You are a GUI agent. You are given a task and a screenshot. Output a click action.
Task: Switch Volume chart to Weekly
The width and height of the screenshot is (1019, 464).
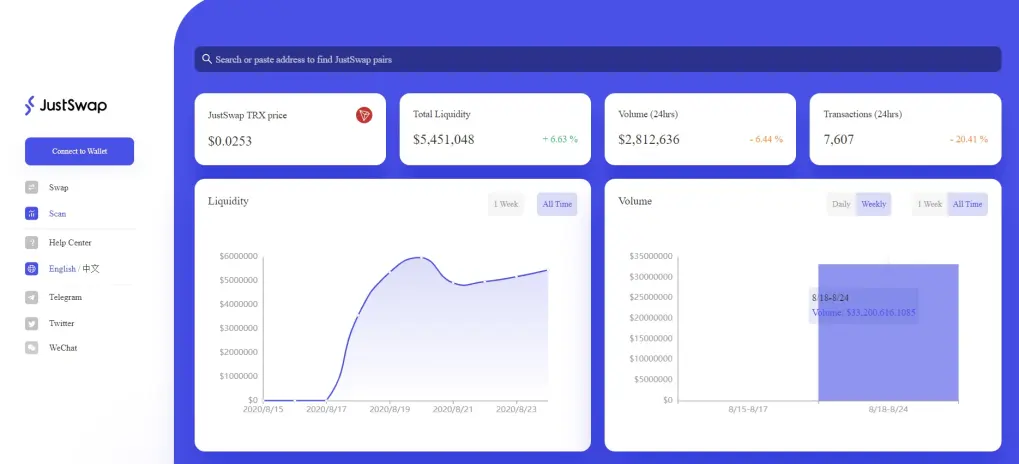coord(873,204)
